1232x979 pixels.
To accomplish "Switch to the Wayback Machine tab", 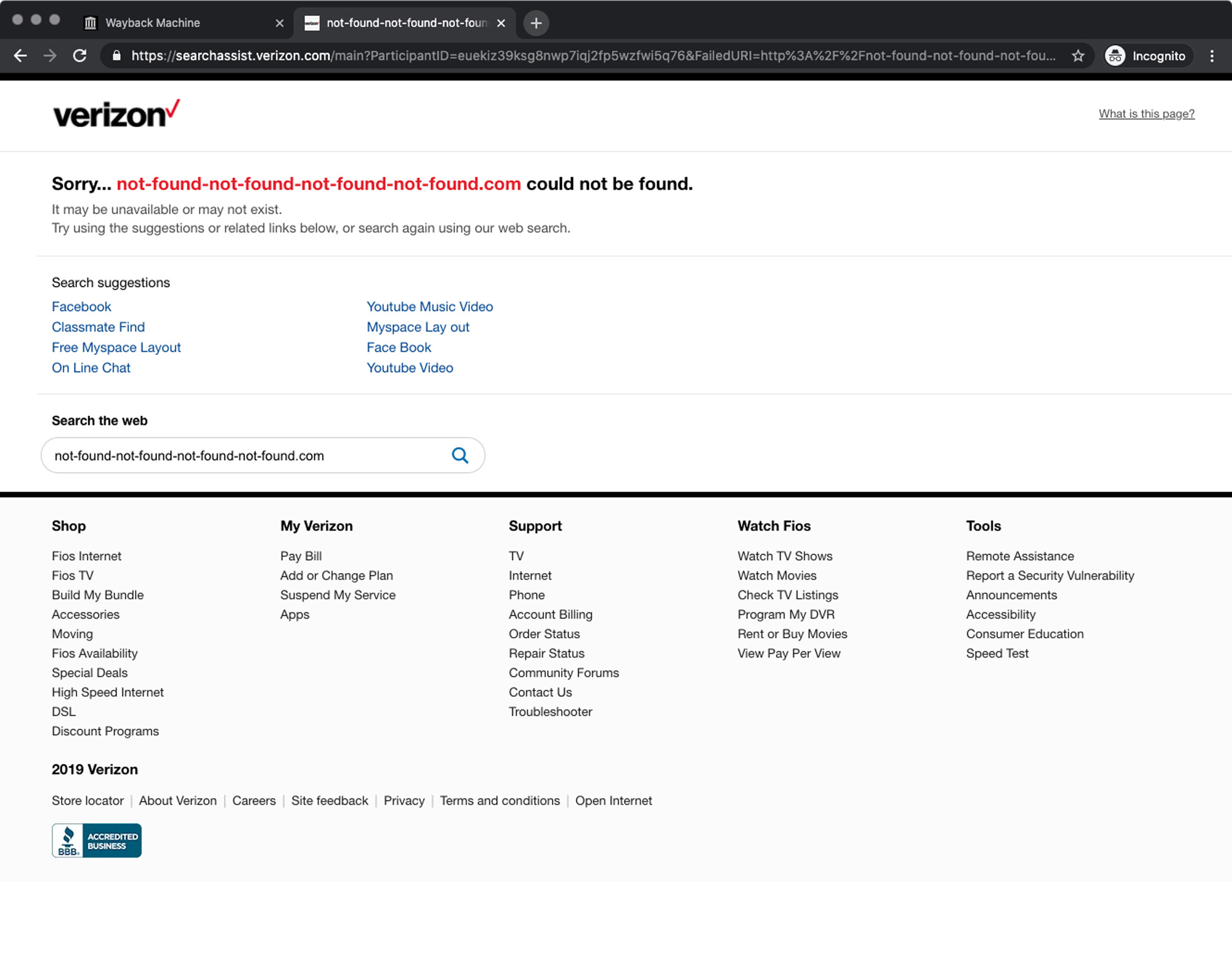I will pyautogui.click(x=153, y=23).
